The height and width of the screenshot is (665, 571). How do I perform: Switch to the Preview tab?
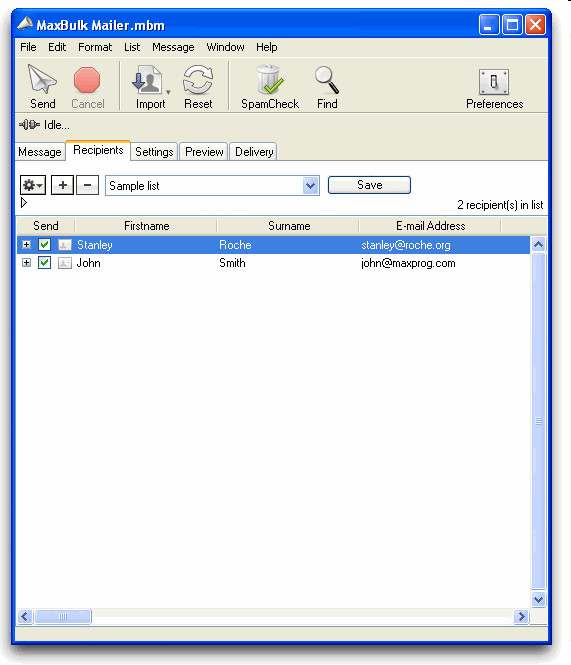[204, 152]
